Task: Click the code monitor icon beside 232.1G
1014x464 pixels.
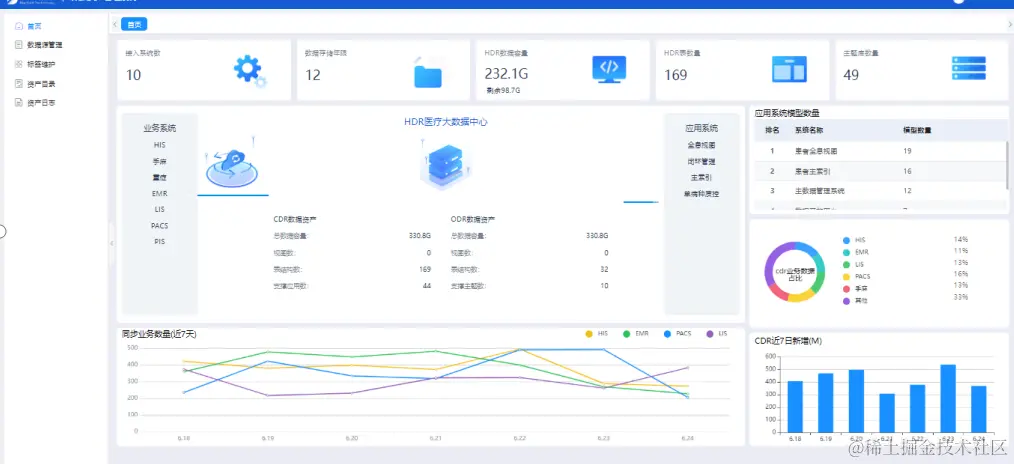Action: click(x=609, y=69)
